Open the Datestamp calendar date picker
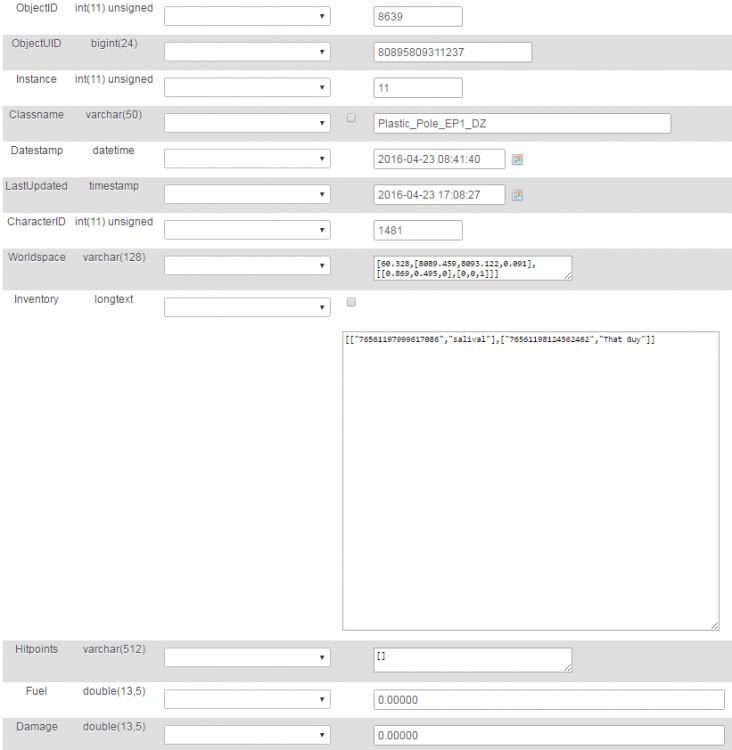Screen dimensions: 732x750 tap(517, 159)
